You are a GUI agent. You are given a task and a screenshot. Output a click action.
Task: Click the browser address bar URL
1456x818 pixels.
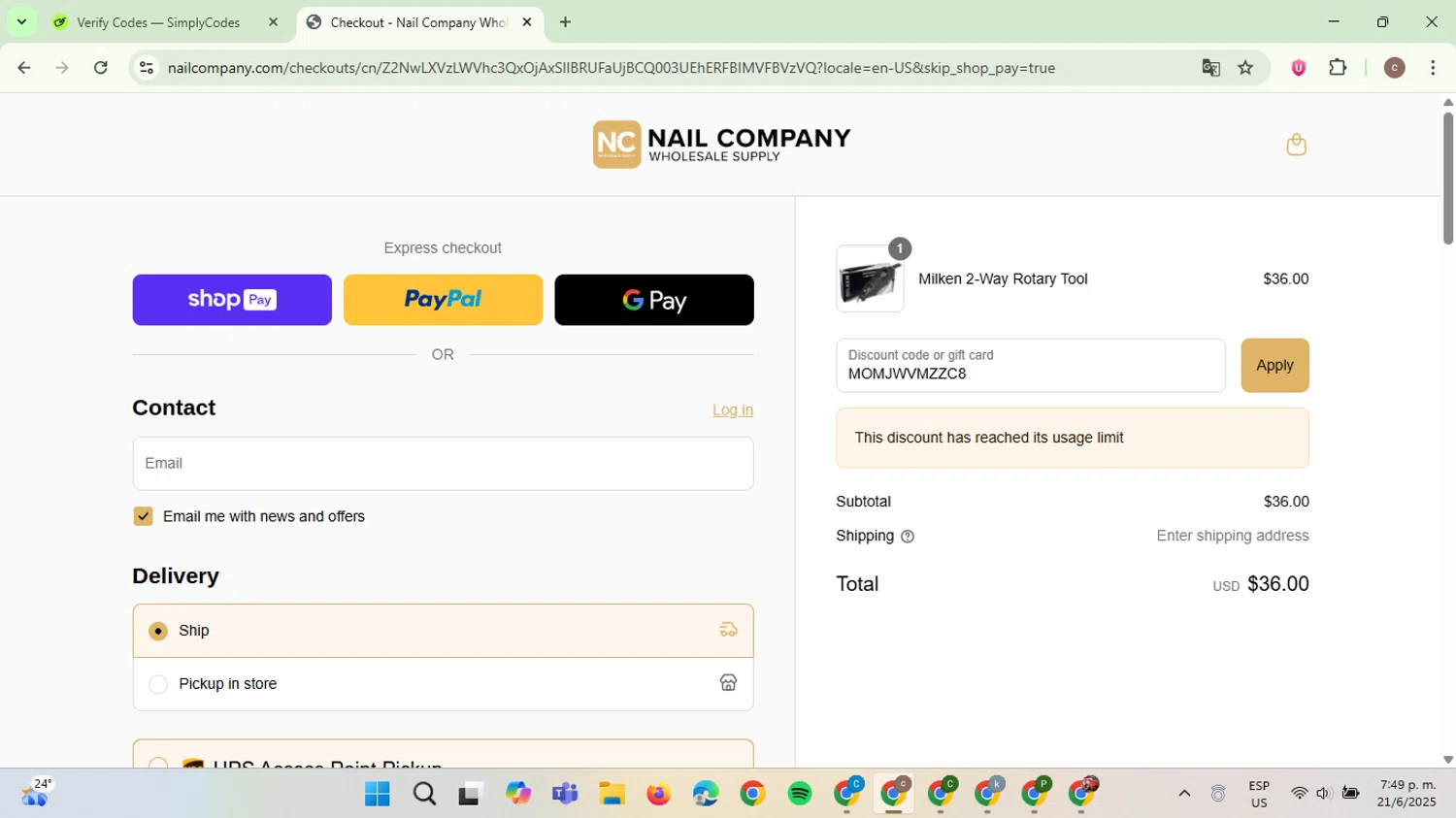coord(612,68)
